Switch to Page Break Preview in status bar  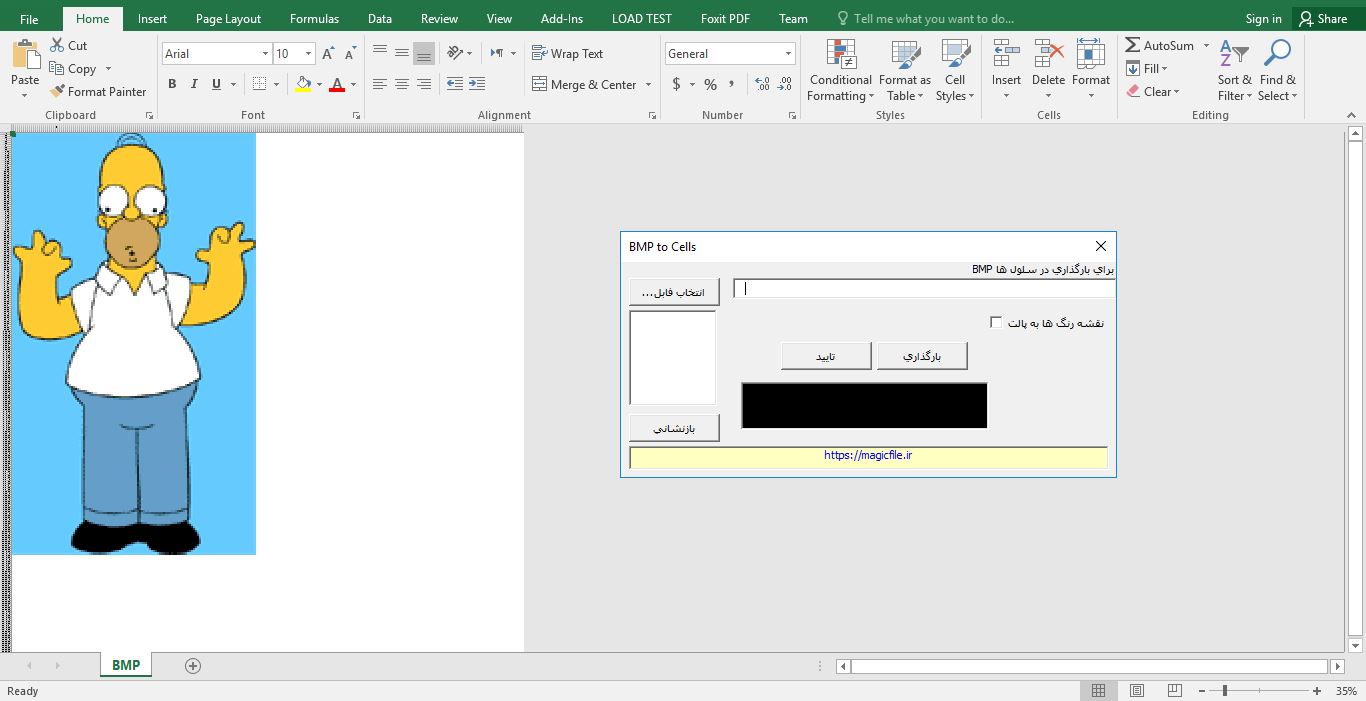click(x=1175, y=691)
